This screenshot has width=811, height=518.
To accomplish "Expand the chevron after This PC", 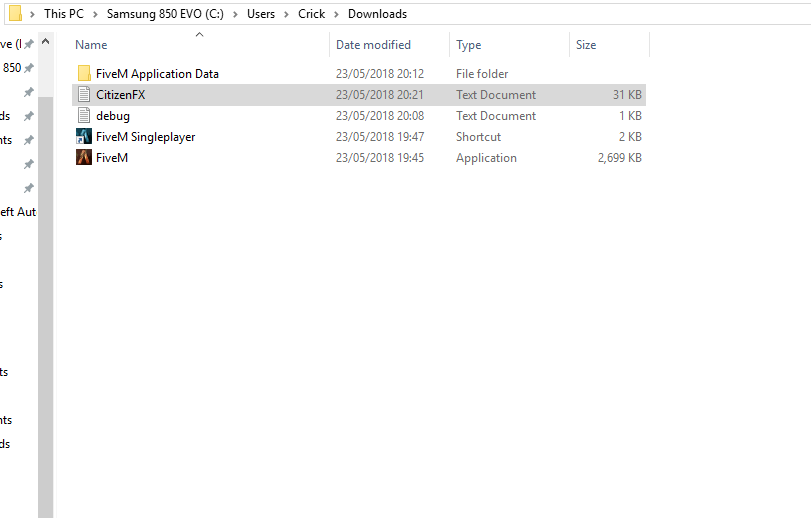I will pyautogui.click(x=95, y=14).
